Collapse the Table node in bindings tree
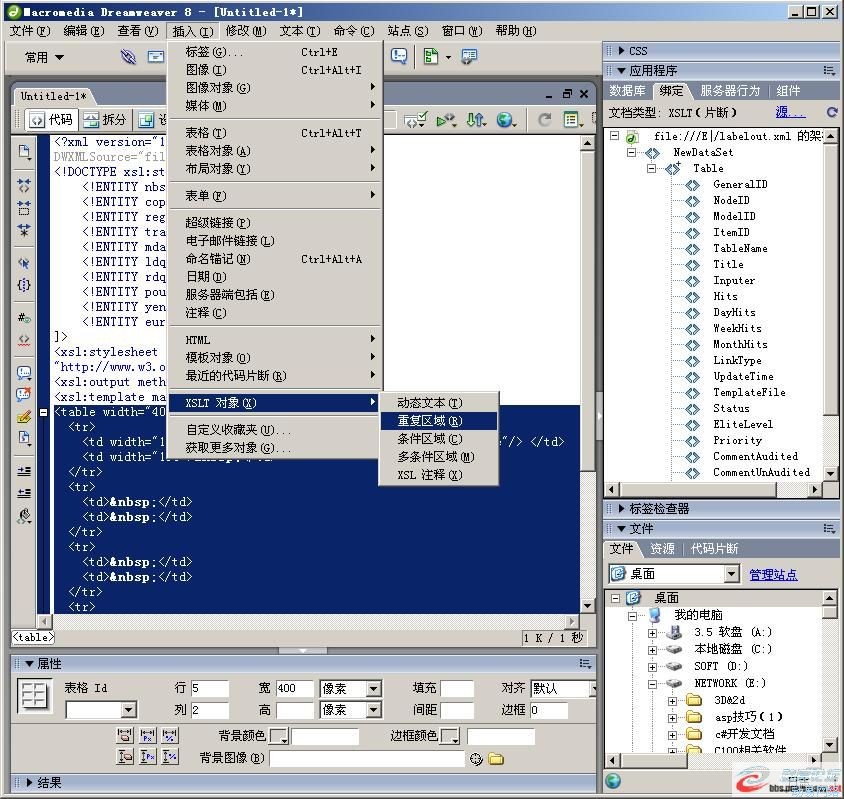The image size is (844, 799). click(x=652, y=168)
